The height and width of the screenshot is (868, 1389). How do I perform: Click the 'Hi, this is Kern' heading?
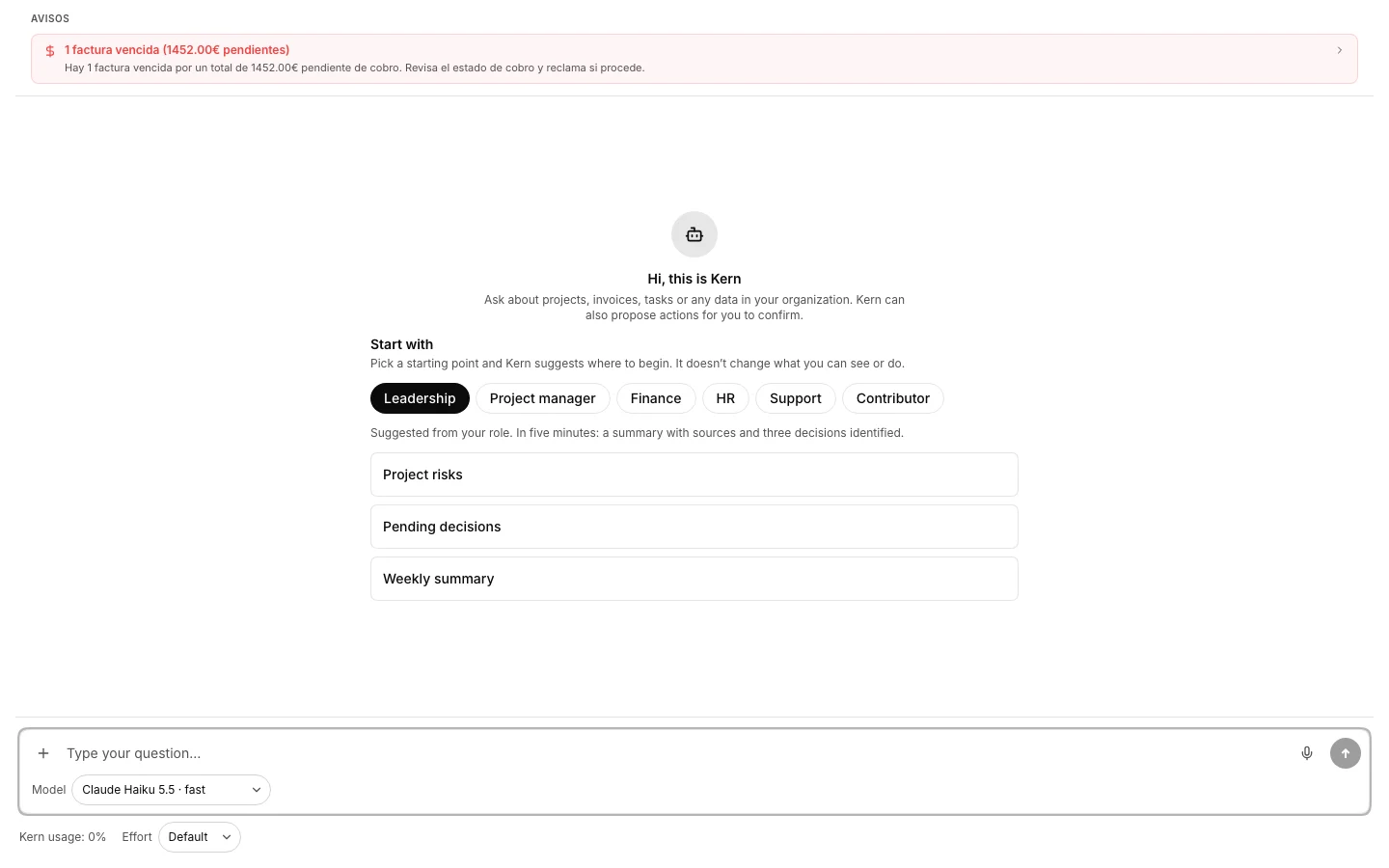pos(694,279)
